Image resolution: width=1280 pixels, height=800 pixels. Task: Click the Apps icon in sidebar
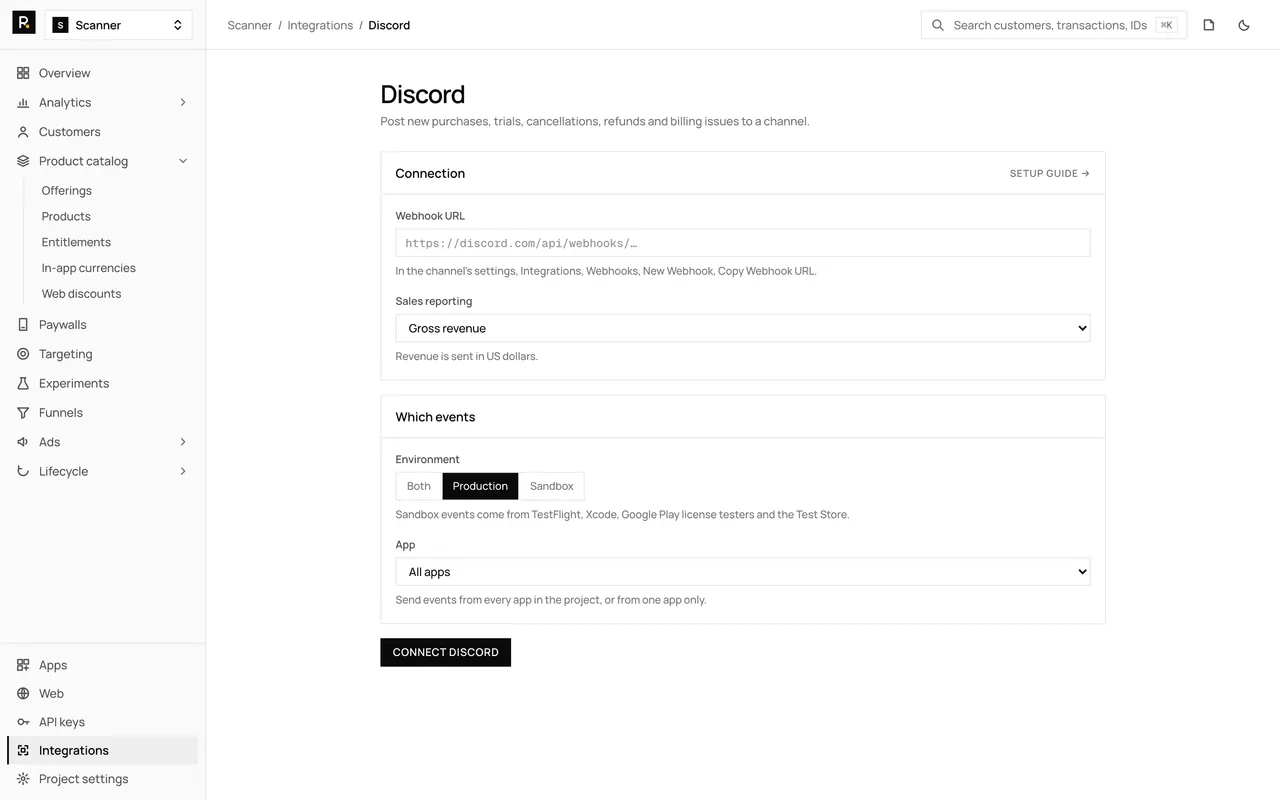tap(23, 665)
